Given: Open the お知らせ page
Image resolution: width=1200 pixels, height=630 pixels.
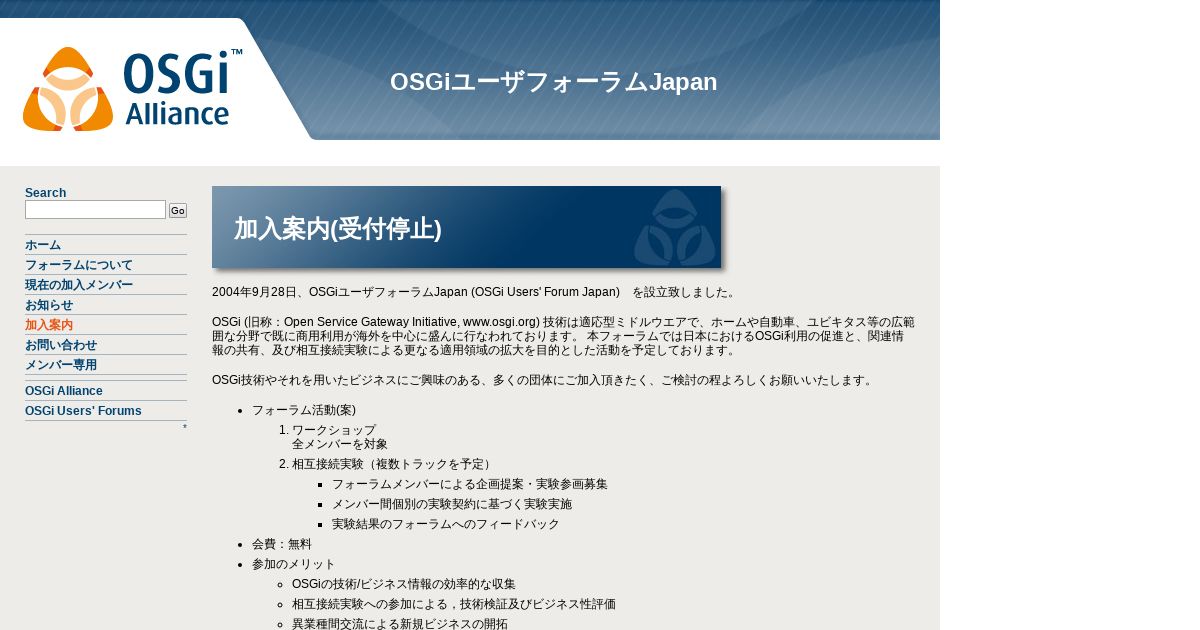Looking at the screenshot, I should (x=49, y=305).
